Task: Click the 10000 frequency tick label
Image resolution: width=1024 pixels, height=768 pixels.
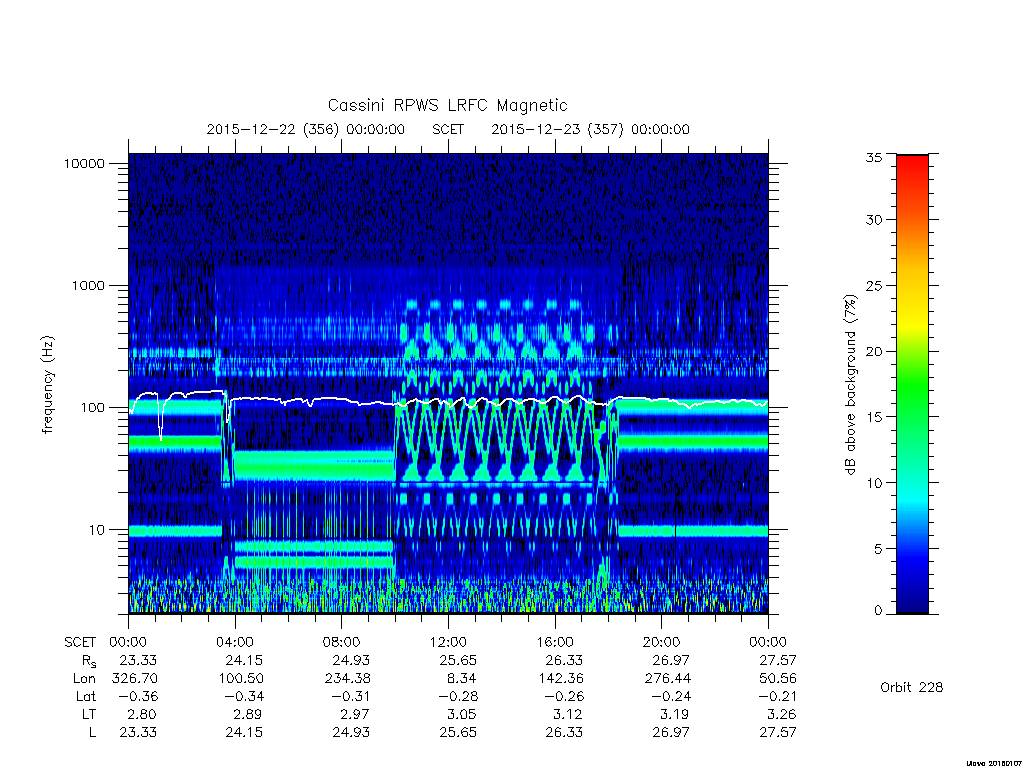Action: click(84, 164)
